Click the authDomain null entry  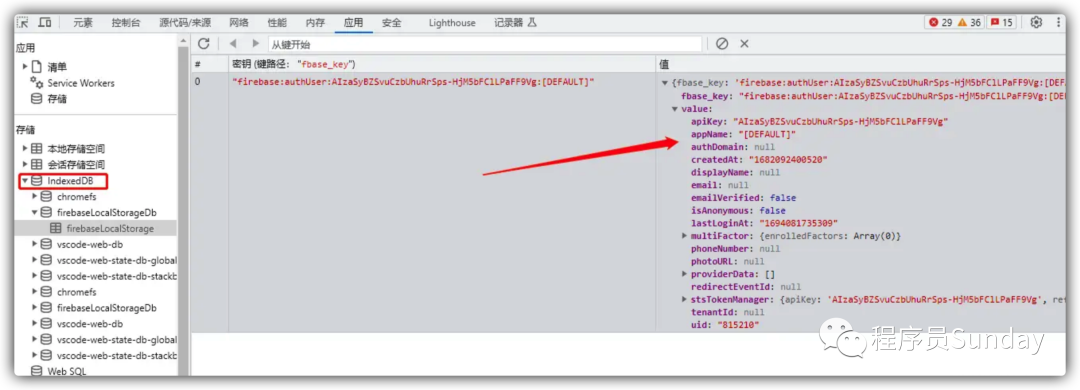733,147
